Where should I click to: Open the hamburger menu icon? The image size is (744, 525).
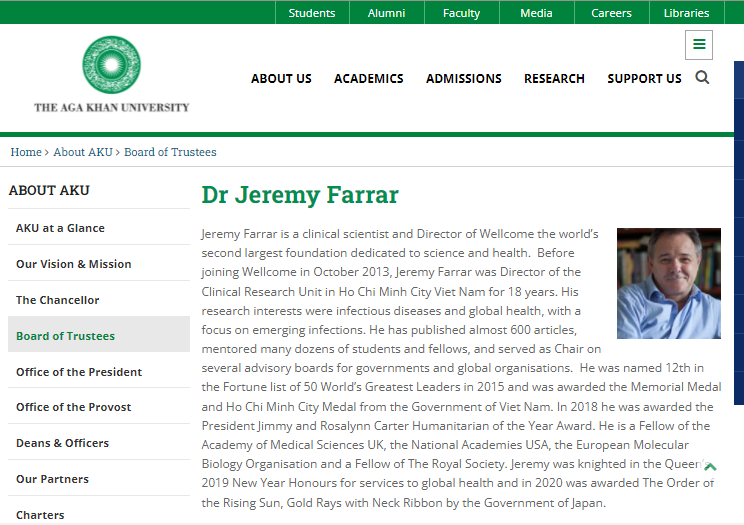[698, 45]
